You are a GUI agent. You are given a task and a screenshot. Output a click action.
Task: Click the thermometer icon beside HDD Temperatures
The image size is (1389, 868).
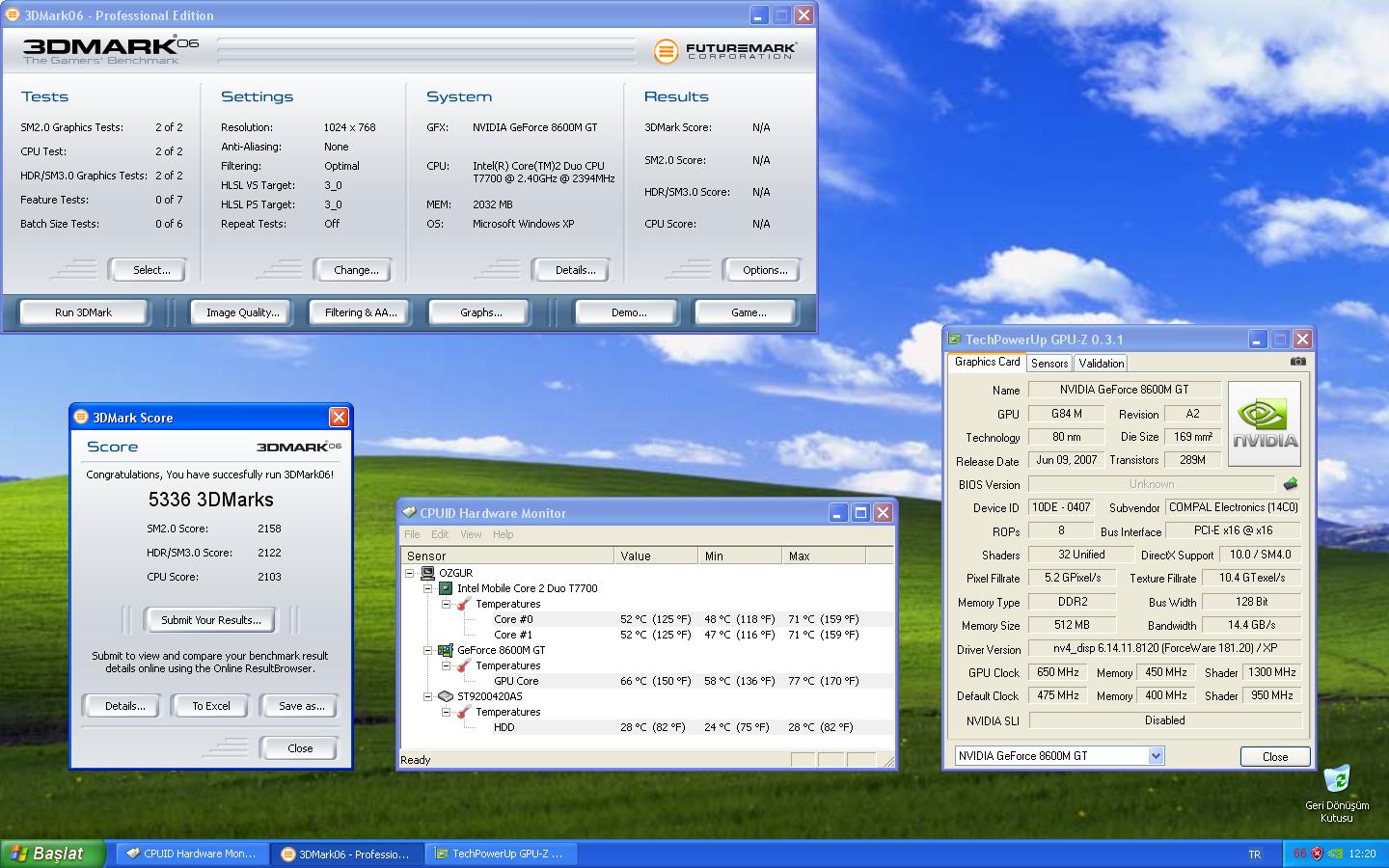coord(463,712)
